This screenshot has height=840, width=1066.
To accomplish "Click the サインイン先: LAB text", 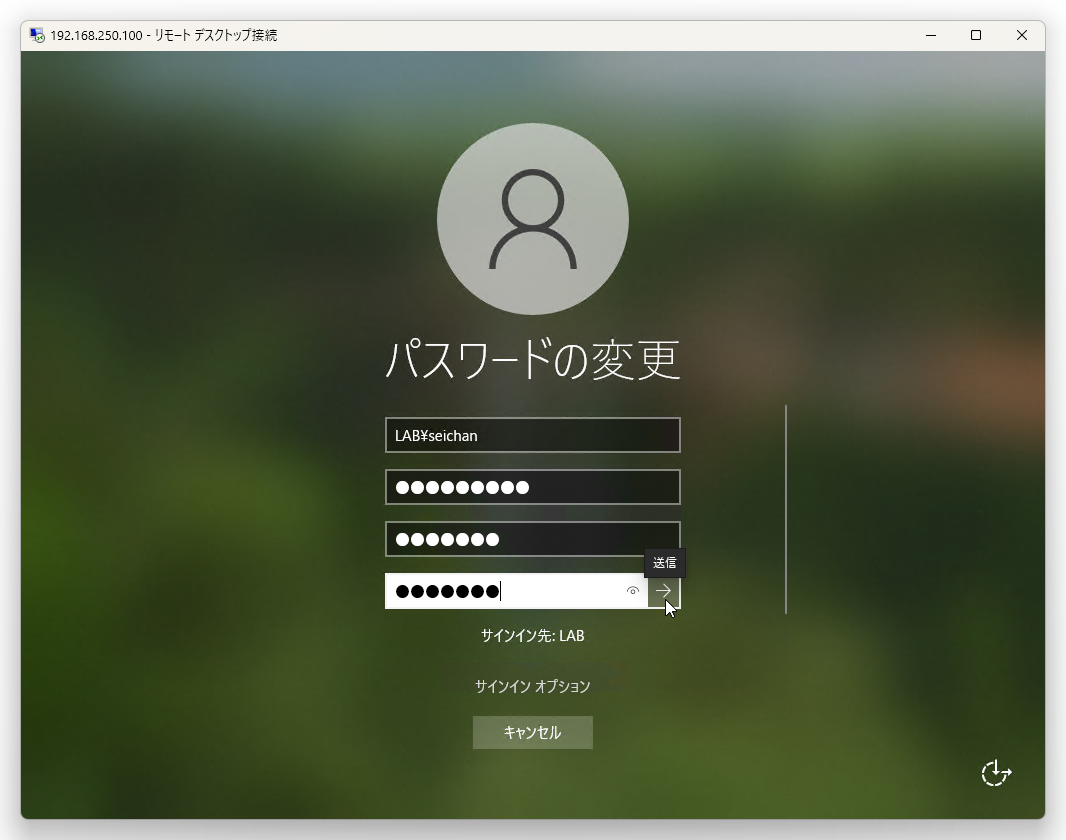I will [532, 635].
